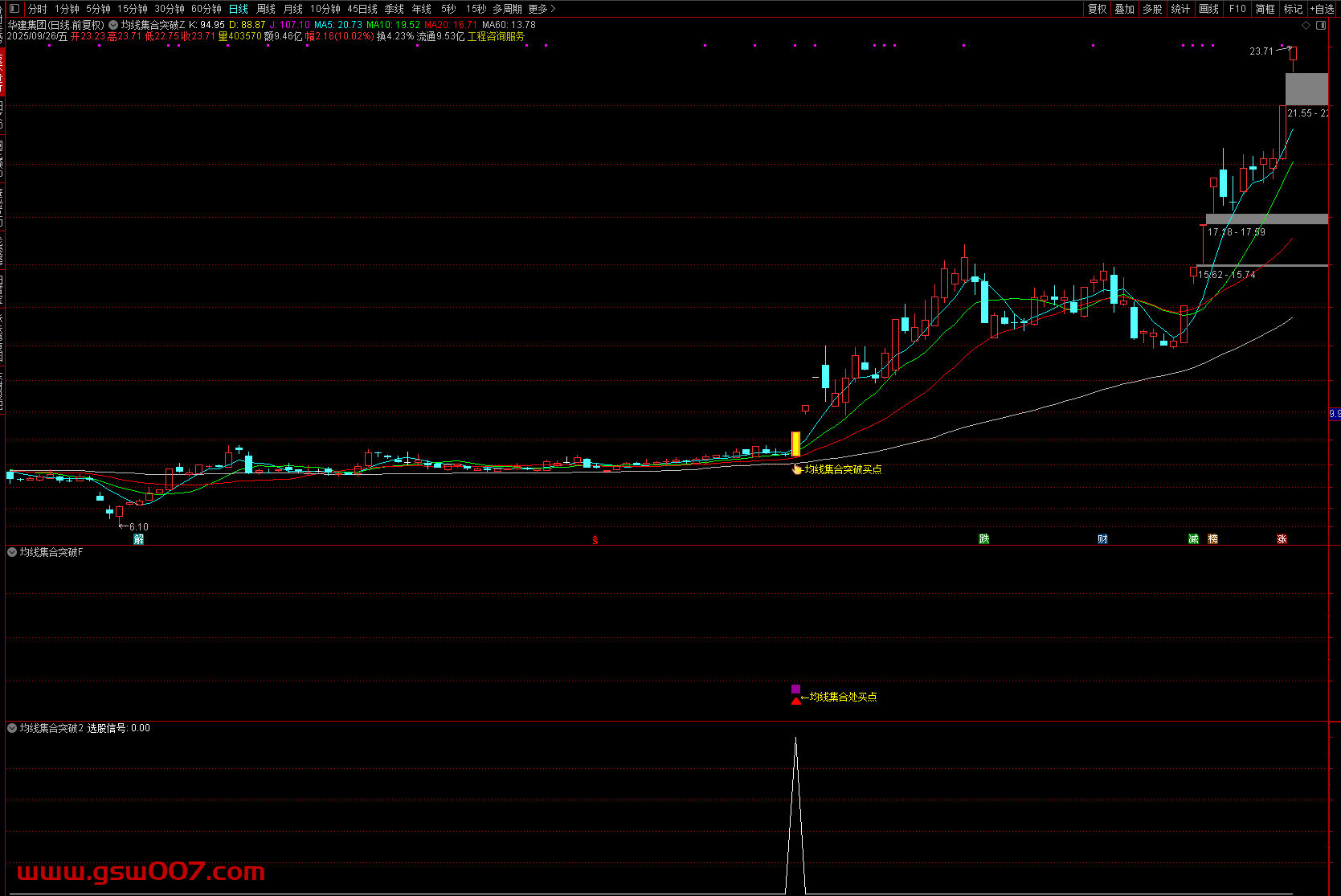The image size is (1341, 896).
Task: Toggle the left sidebar panel icon
Action: coord(14,9)
